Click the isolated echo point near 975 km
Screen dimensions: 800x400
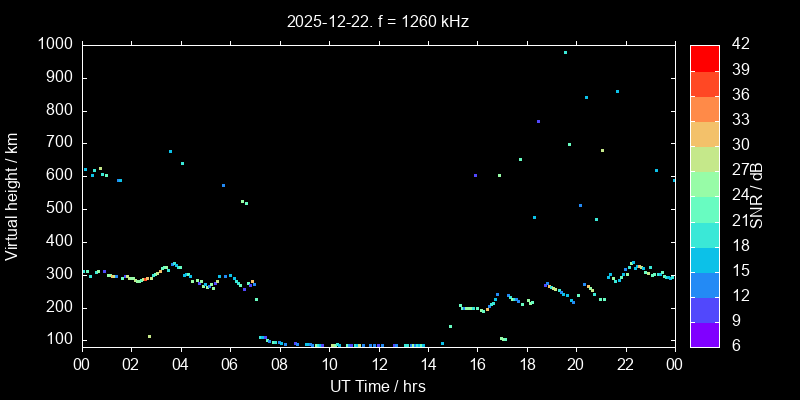pyautogui.click(x=565, y=52)
